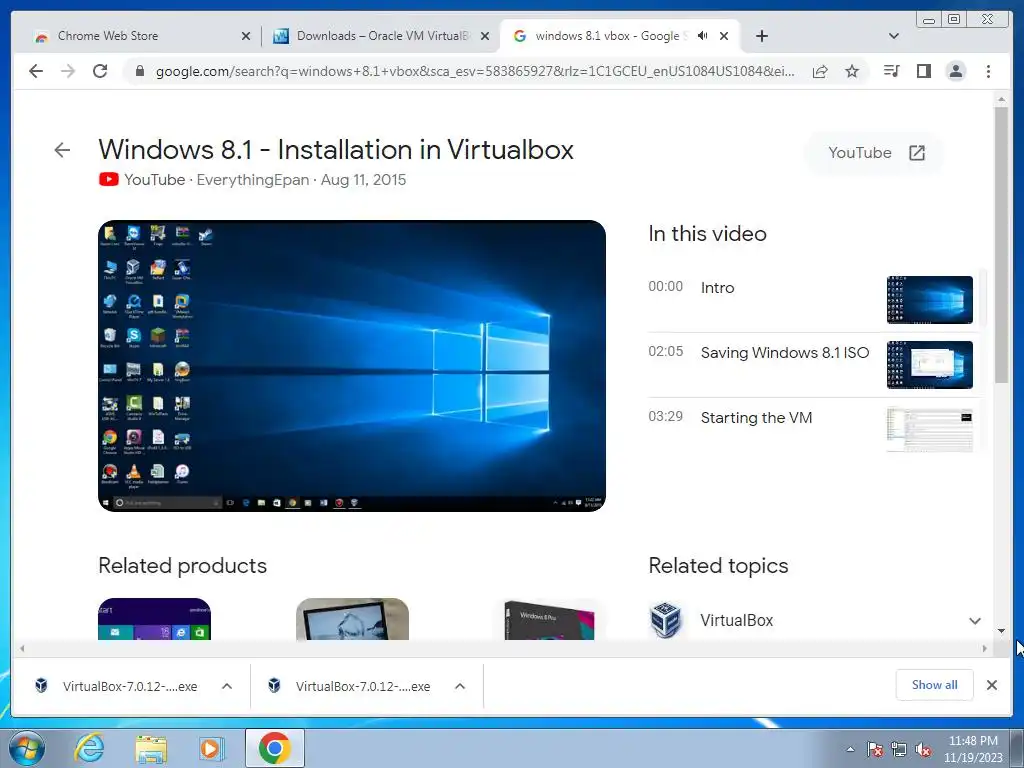Click the scroll up arrow of page
Image resolution: width=1024 pixels, height=768 pixels.
coord(1001,99)
